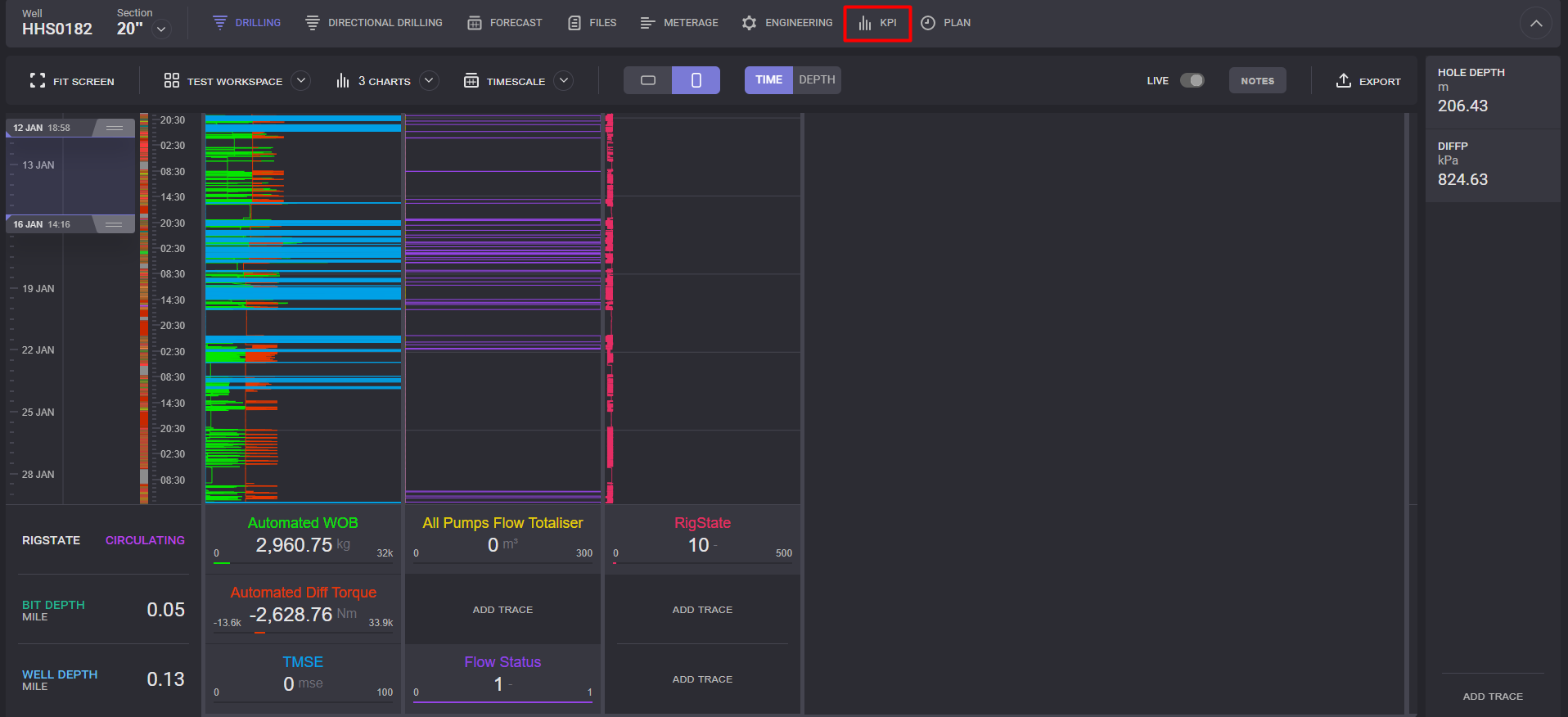
Task: Toggle the LIVE switch
Action: 1192,80
